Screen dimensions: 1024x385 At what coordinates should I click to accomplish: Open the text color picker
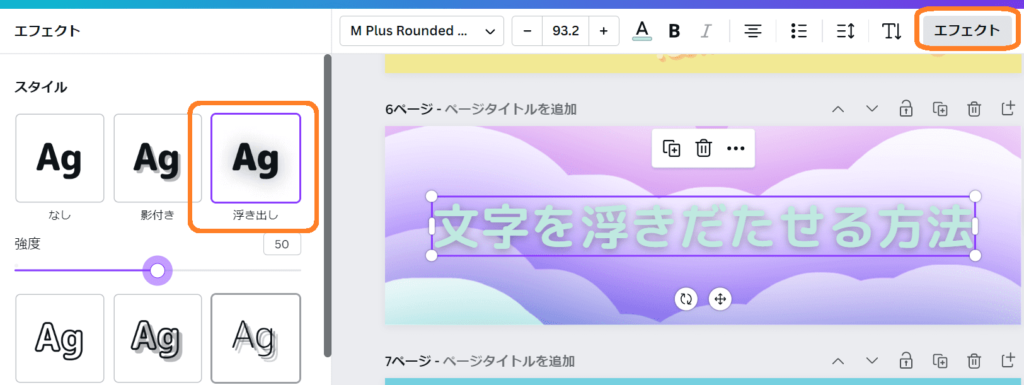coord(643,31)
